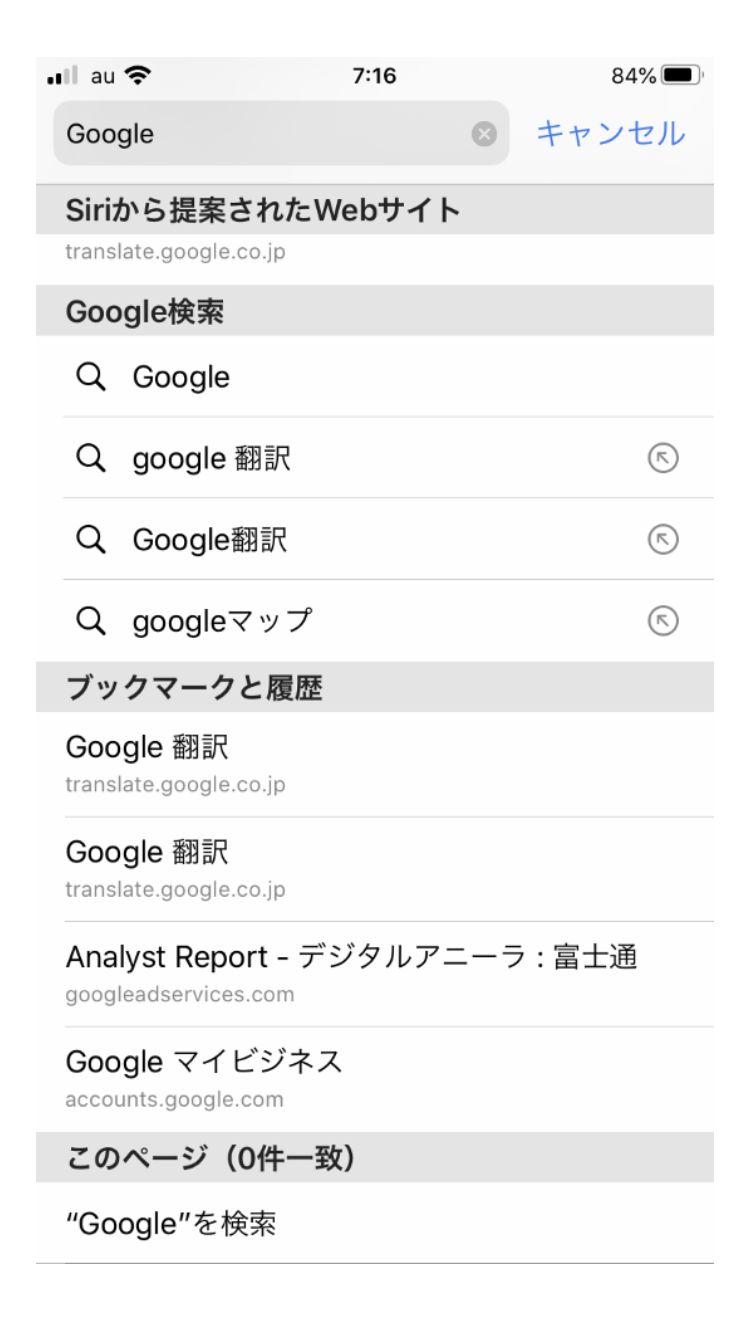Tap the battery indicator in status bar
This screenshot has width=750, height=1334.
tap(680, 77)
